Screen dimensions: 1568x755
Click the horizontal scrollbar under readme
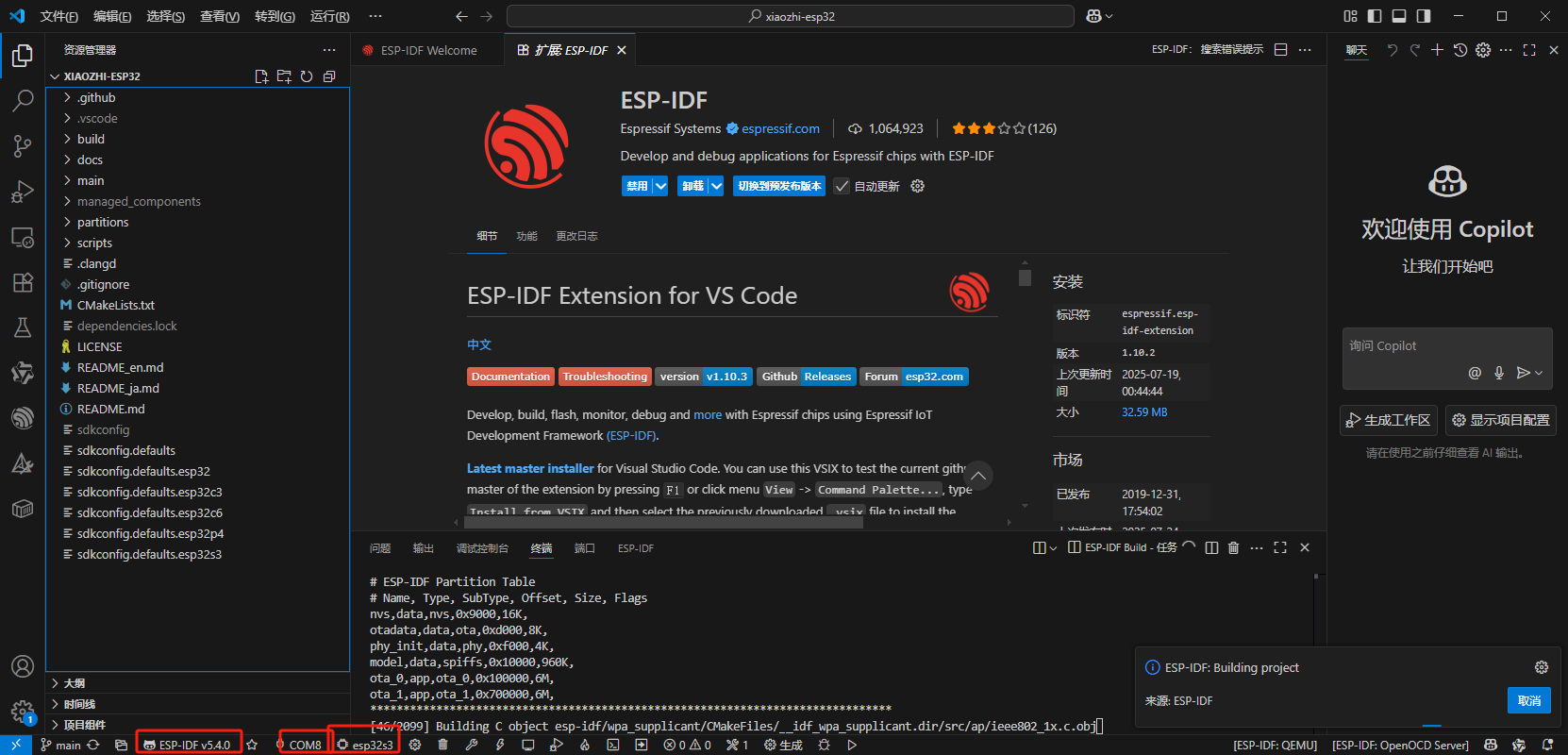point(665,522)
